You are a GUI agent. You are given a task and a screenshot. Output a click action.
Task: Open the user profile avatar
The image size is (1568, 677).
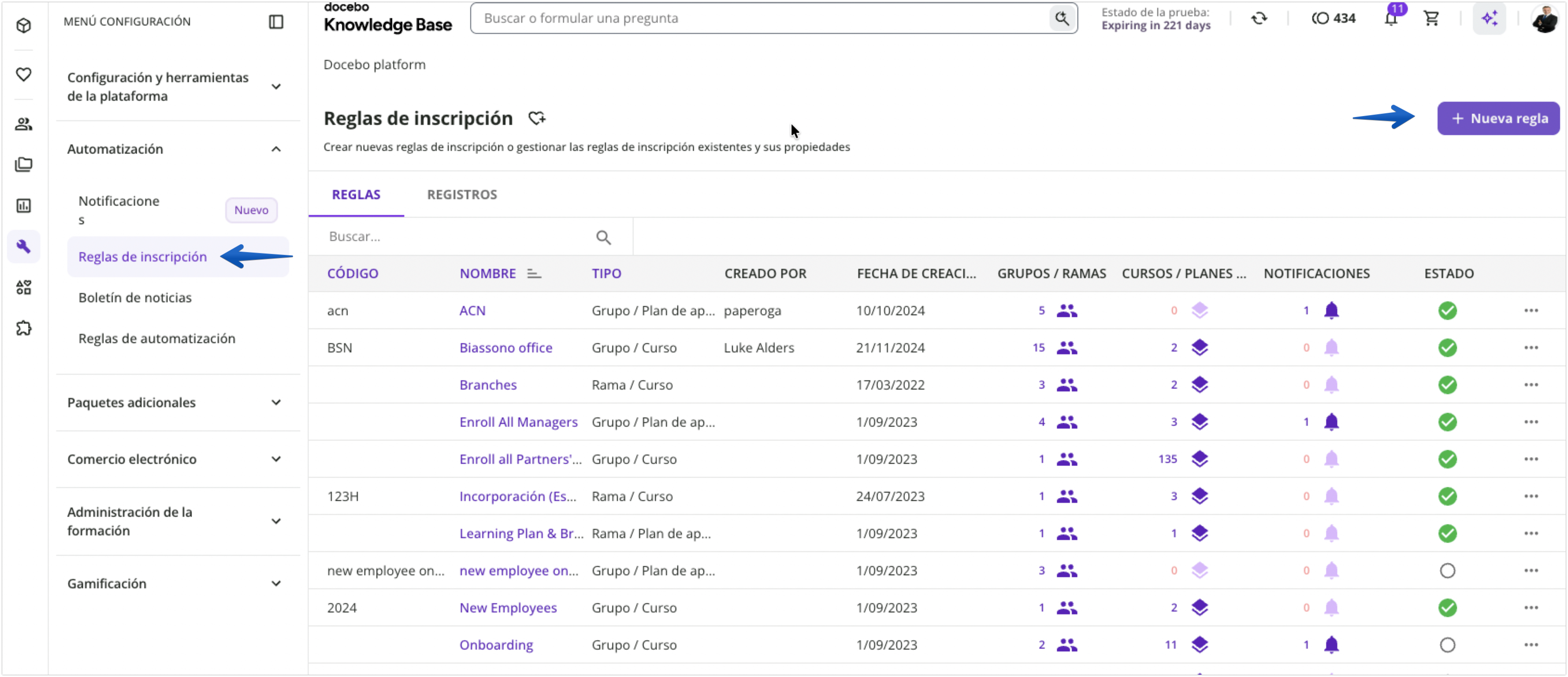[1545, 18]
